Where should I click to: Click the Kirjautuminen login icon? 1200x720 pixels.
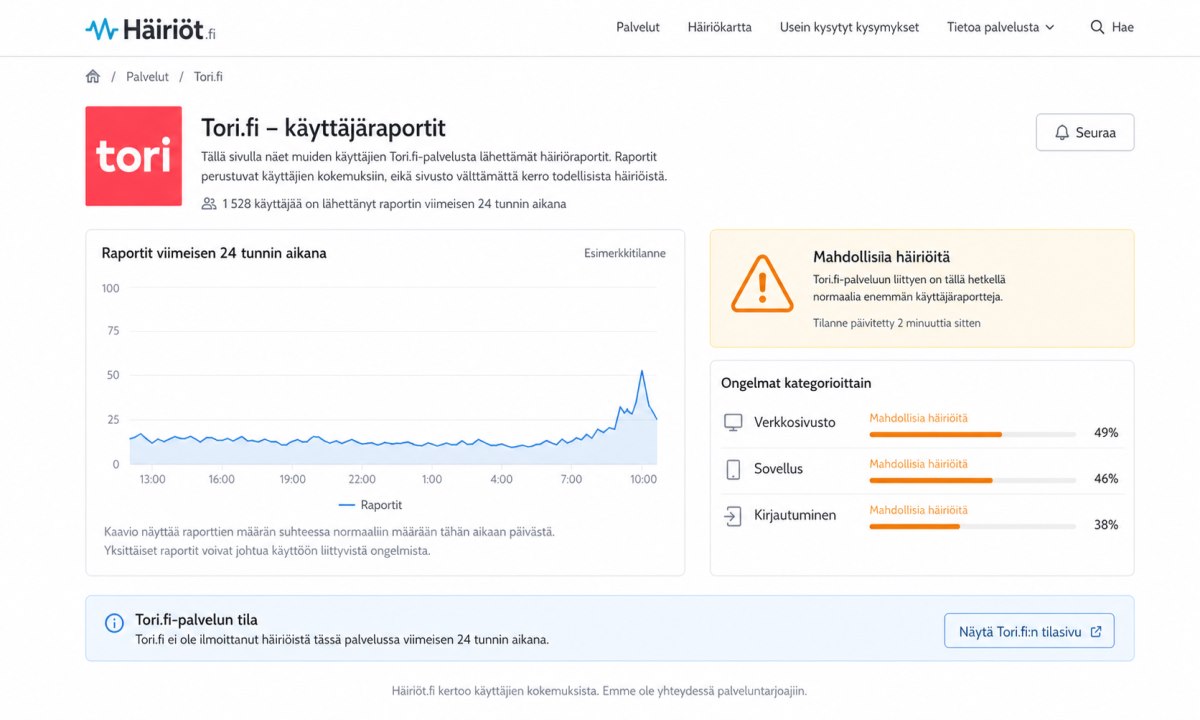pos(733,516)
